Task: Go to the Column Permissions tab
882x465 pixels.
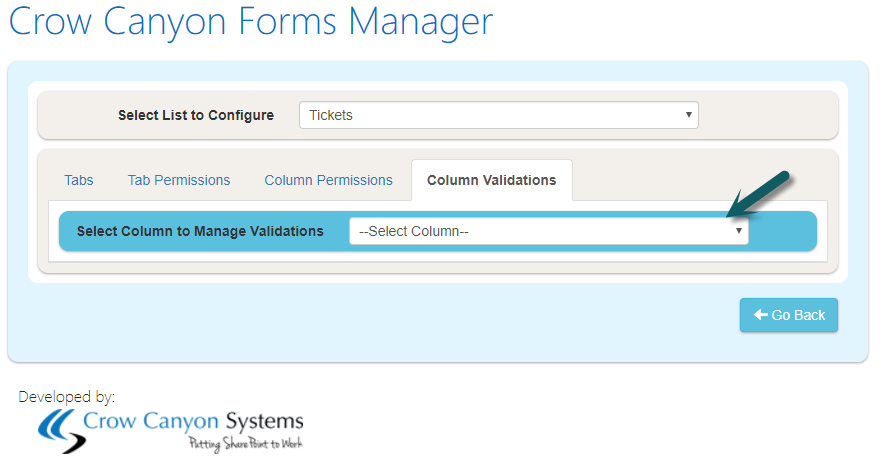Action: [x=328, y=180]
